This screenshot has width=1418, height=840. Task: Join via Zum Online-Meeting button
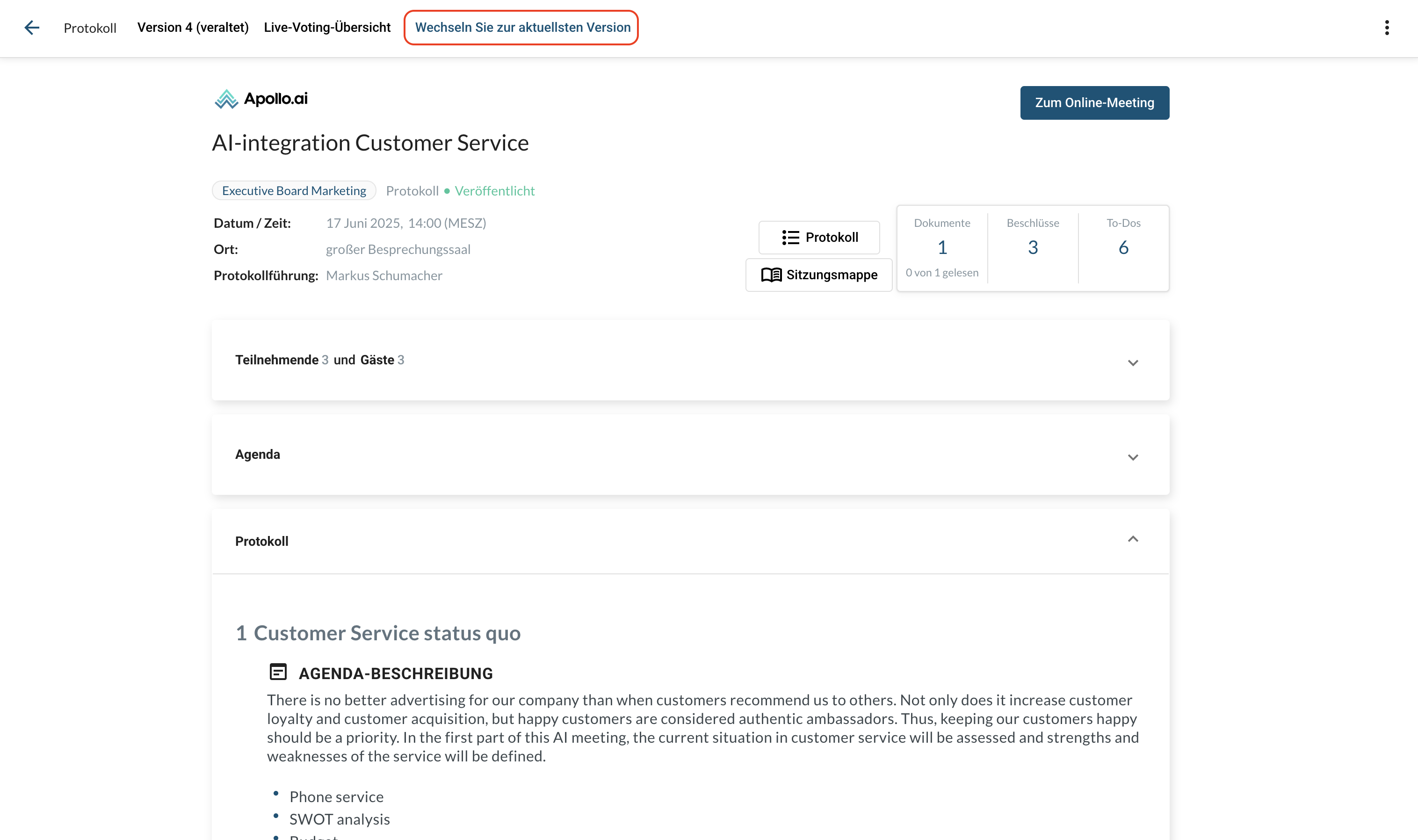[x=1094, y=103]
